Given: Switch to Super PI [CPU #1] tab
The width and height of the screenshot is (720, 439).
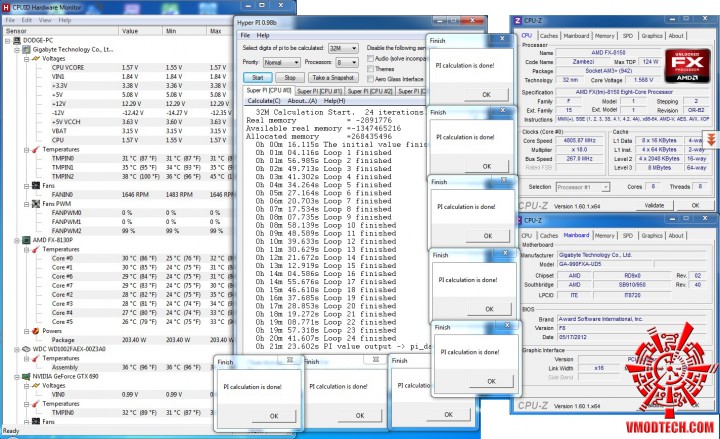Looking at the screenshot, I should tap(319, 91).
